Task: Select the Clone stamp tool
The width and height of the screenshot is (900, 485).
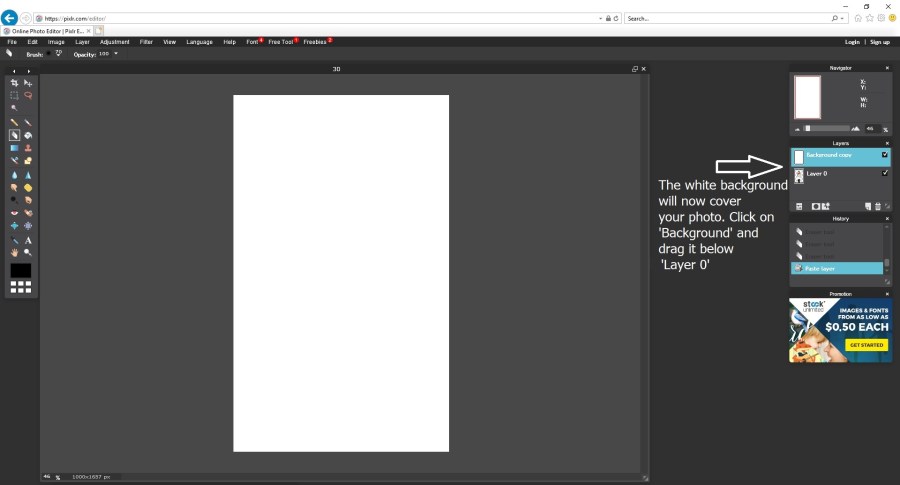Action: coord(28,148)
